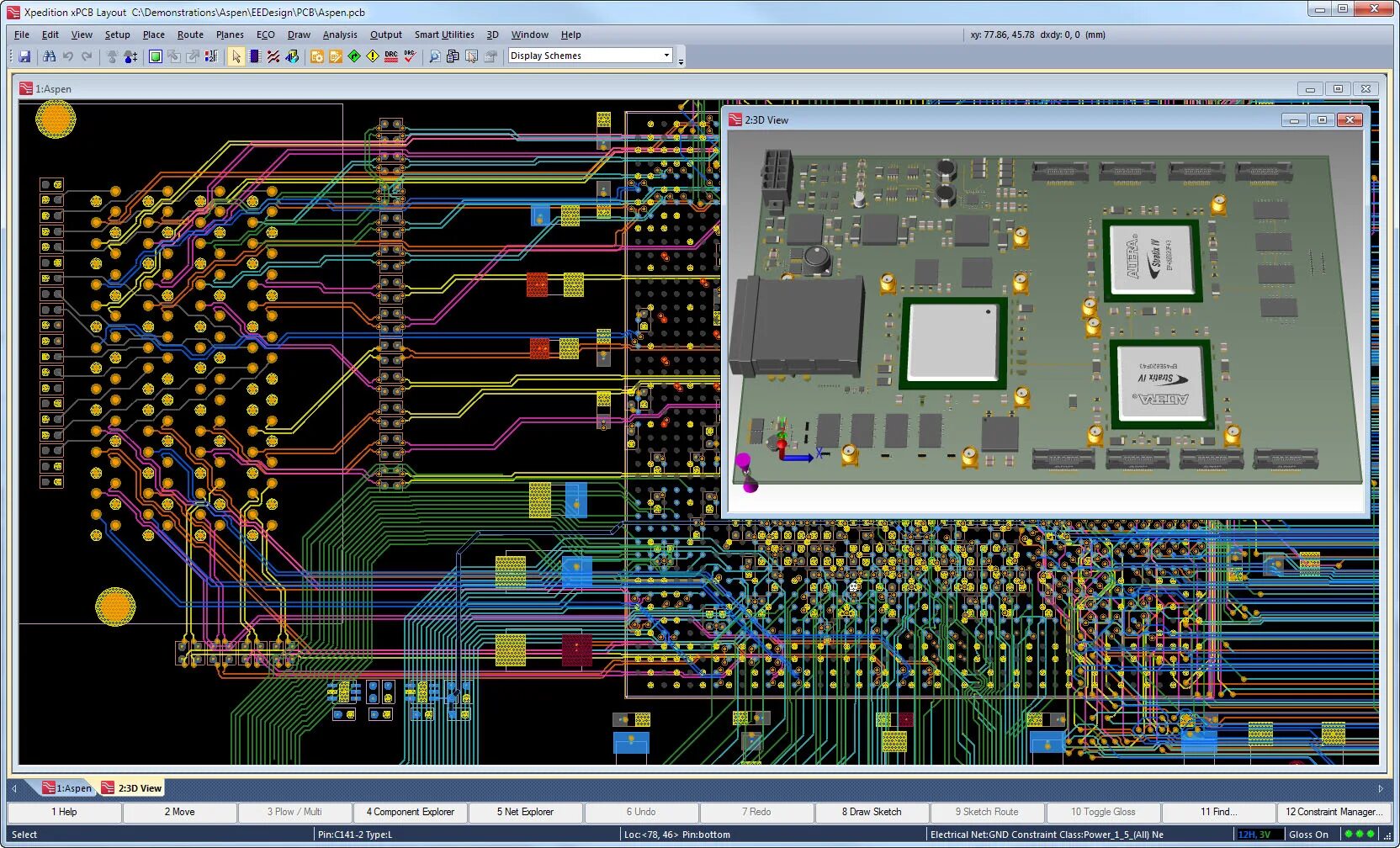Click the 2 Move function button
The image size is (1400, 848).
180,812
